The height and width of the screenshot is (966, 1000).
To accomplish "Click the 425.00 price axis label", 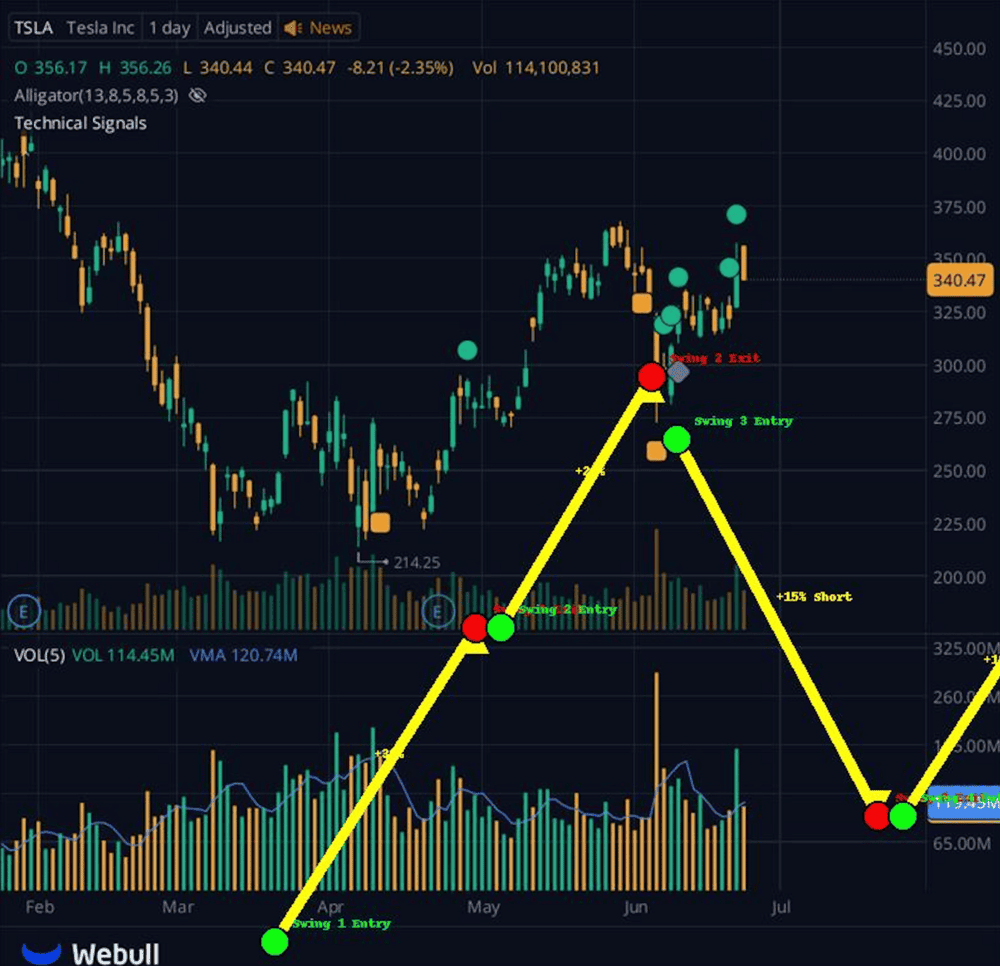I will pos(959,101).
